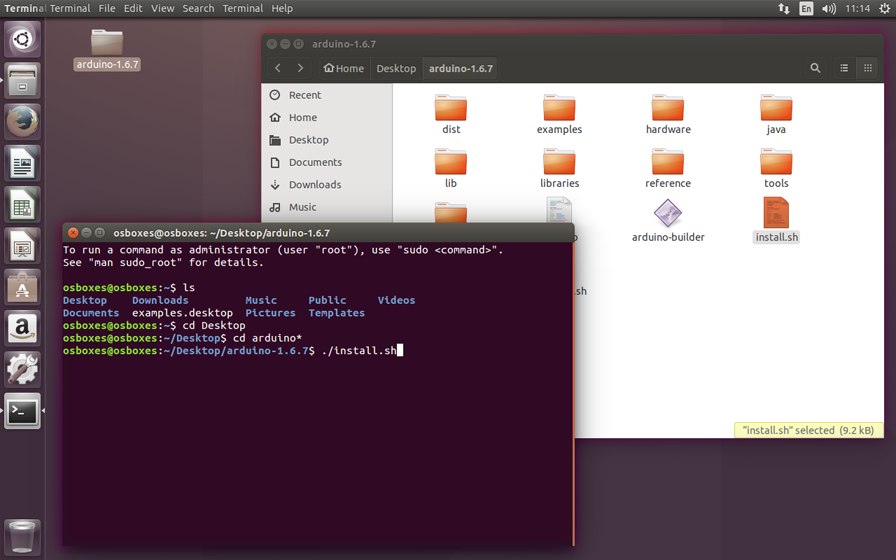The width and height of the screenshot is (896, 560).
Task: Open Recent in the Files sidebar
Action: pos(327,95)
